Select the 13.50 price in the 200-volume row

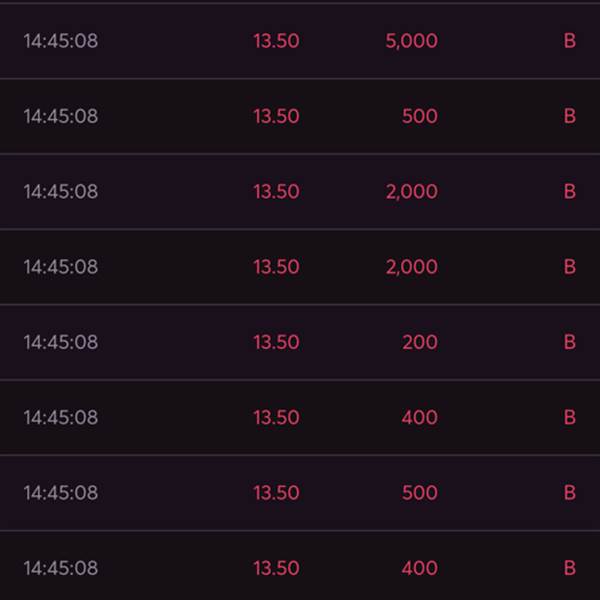pos(276,342)
